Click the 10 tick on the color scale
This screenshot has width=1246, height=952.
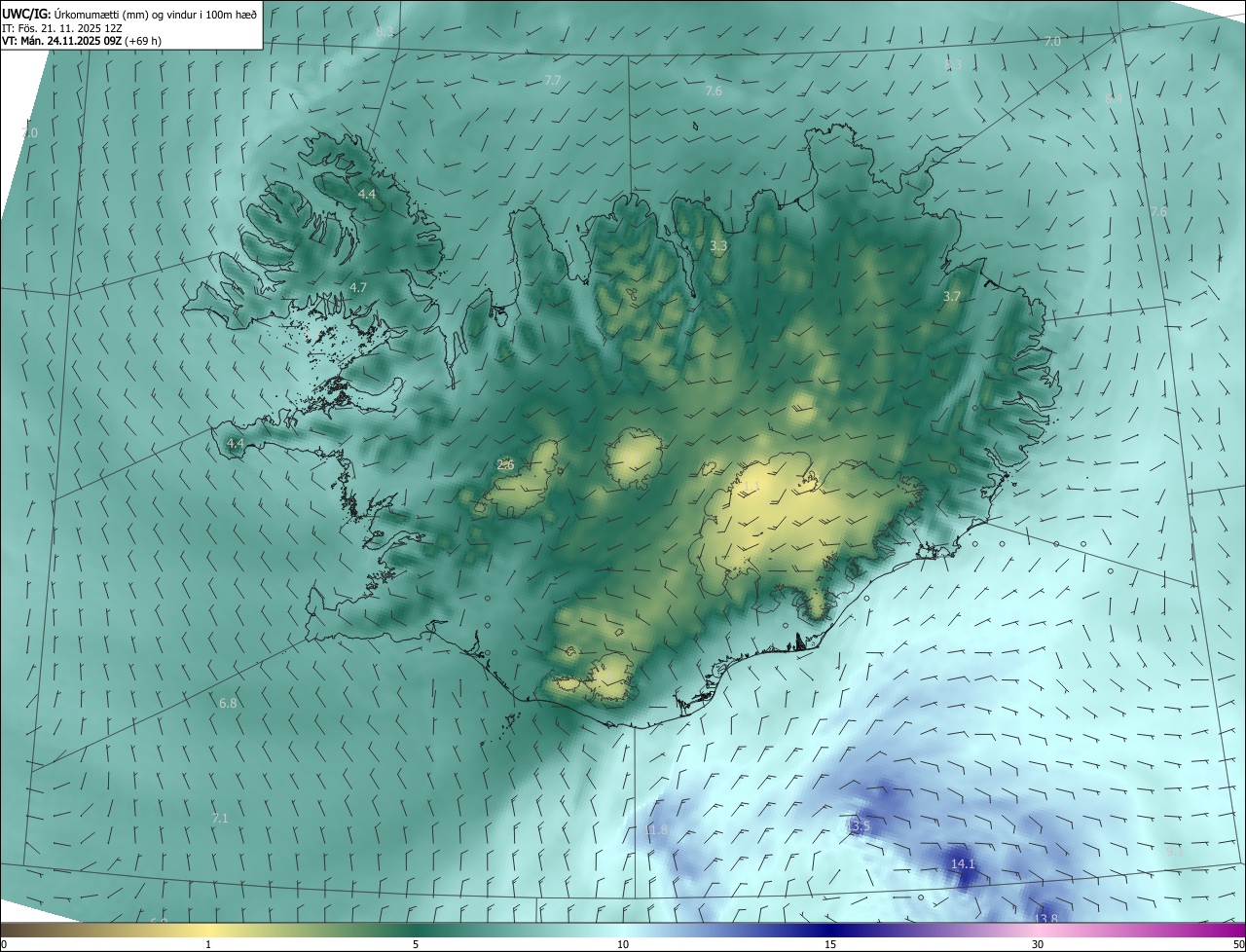[623, 944]
